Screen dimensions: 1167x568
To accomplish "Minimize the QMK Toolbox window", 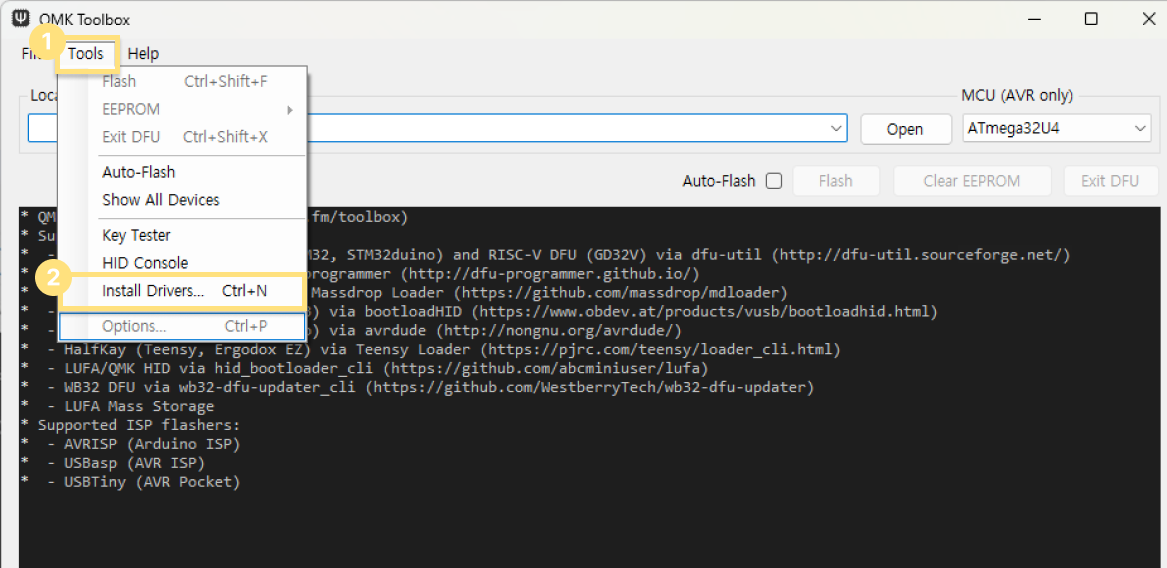I will pyautogui.click(x=1037, y=19).
